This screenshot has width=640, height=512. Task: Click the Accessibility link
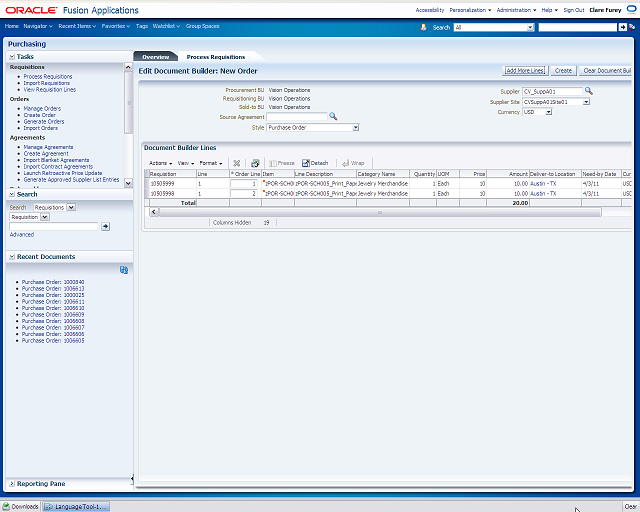click(430, 10)
